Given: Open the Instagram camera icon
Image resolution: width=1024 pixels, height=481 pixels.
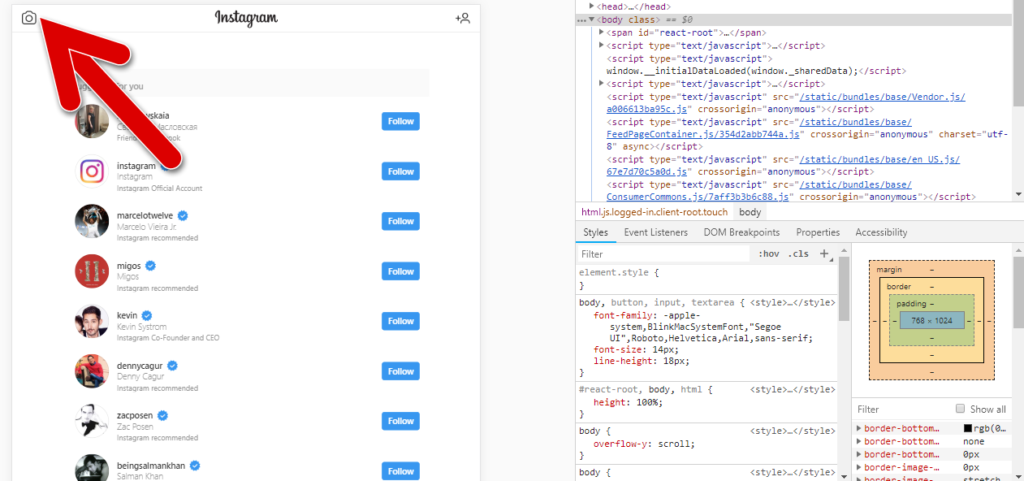Looking at the screenshot, I should click(29, 18).
